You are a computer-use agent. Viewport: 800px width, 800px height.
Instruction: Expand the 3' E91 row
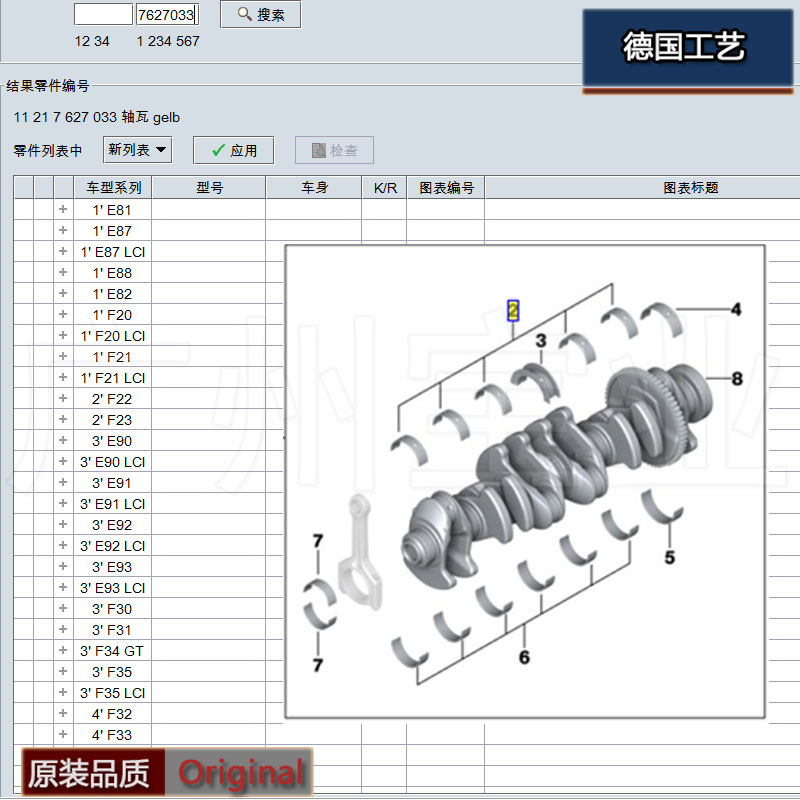(63, 482)
